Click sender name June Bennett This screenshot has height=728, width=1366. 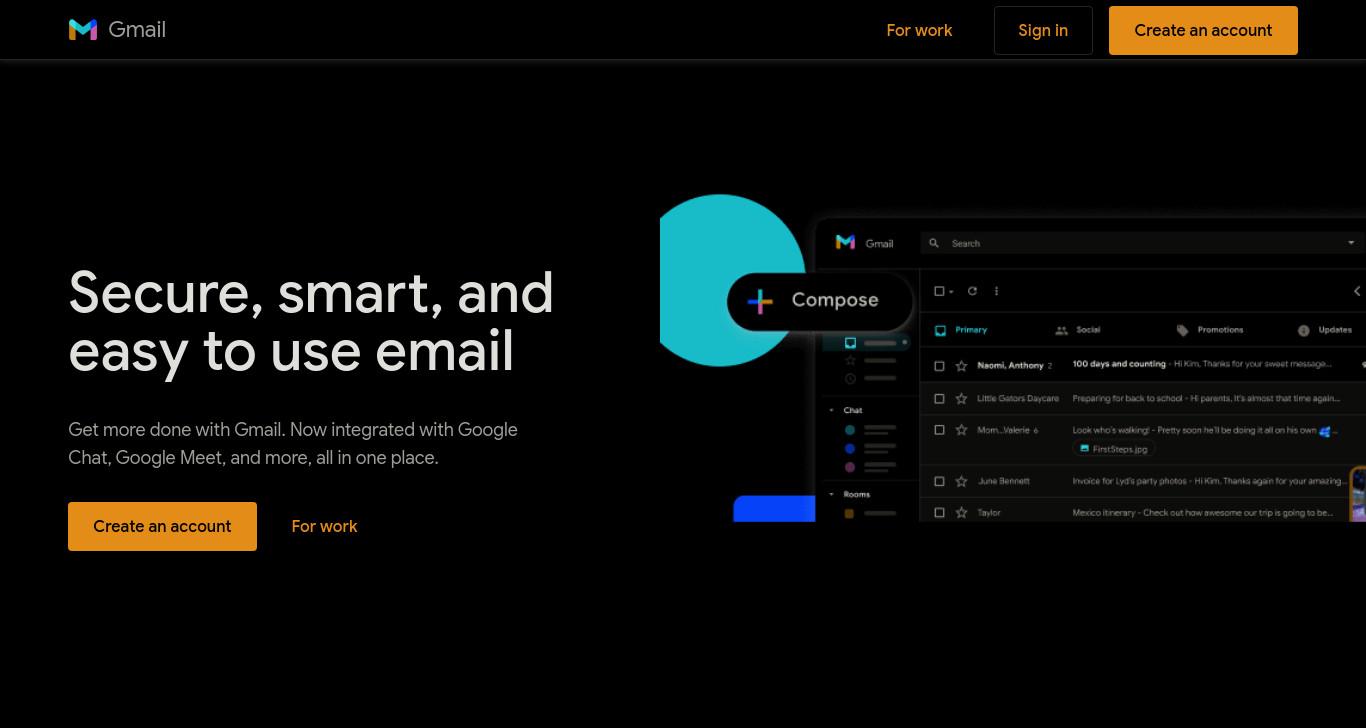coord(1003,481)
